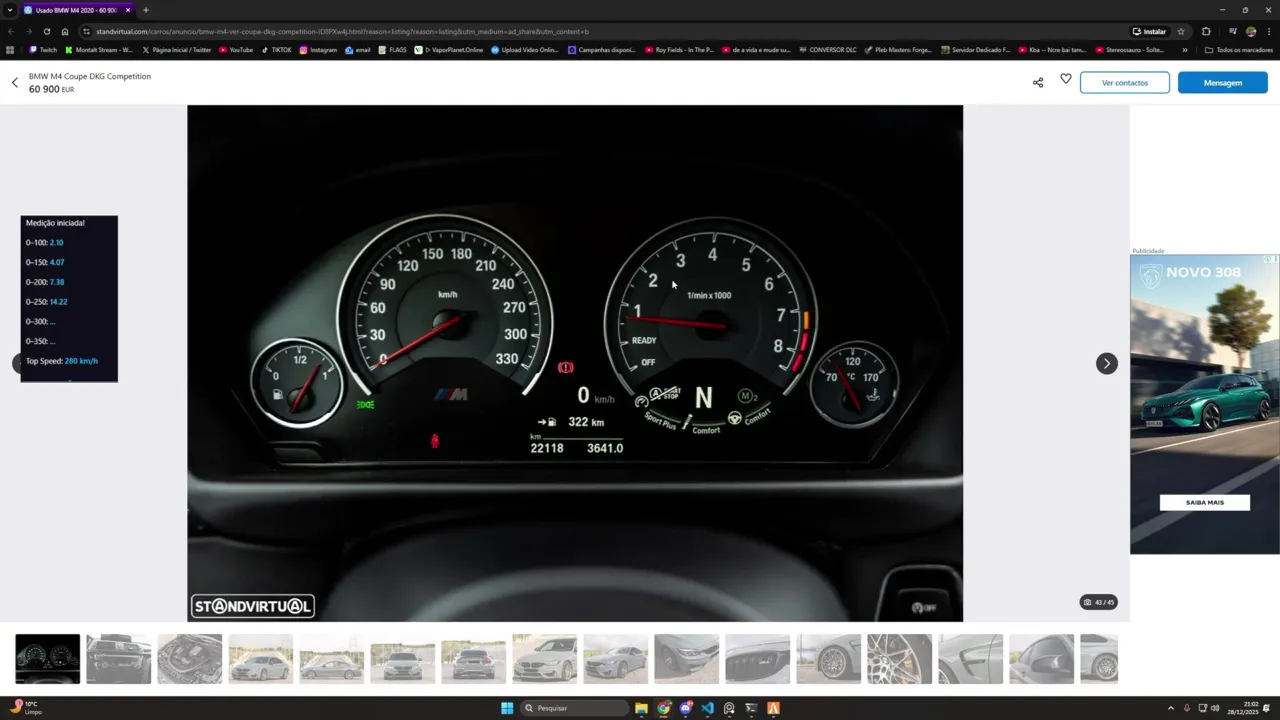Click the 43 / 45 photo counter

coord(1099,602)
